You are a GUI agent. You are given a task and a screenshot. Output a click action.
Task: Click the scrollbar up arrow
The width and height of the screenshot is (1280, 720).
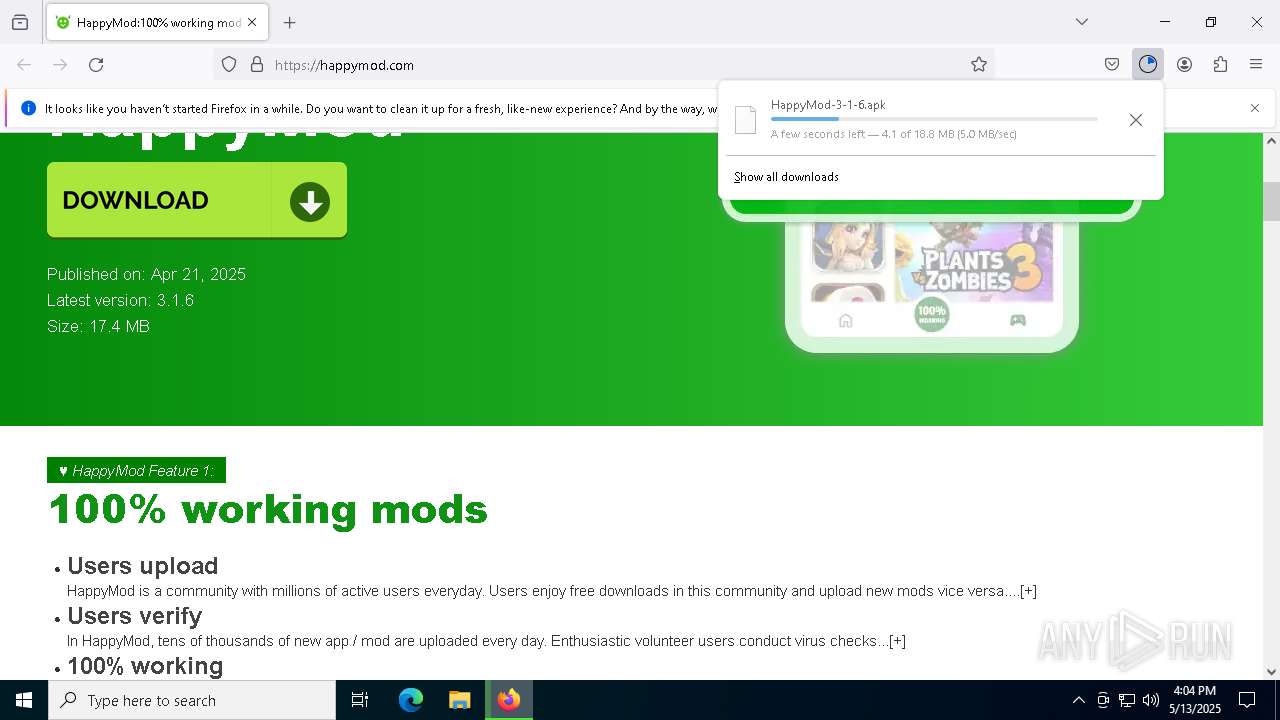(1271, 141)
